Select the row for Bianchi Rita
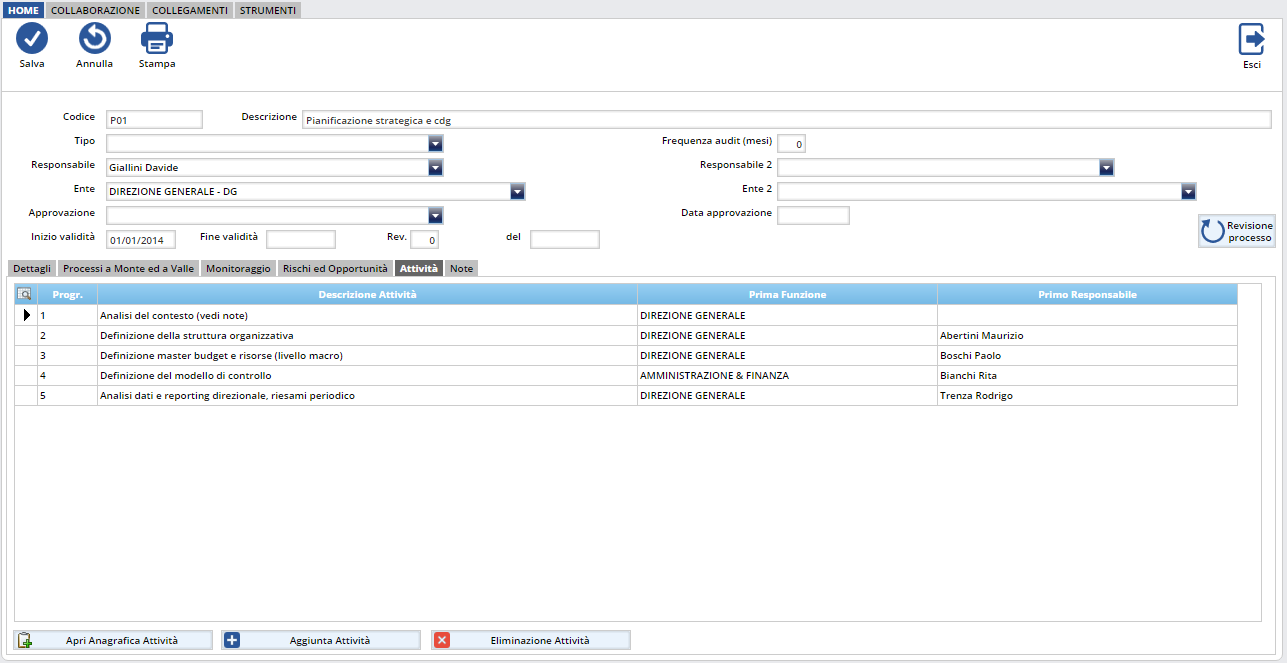 click(968, 376)
